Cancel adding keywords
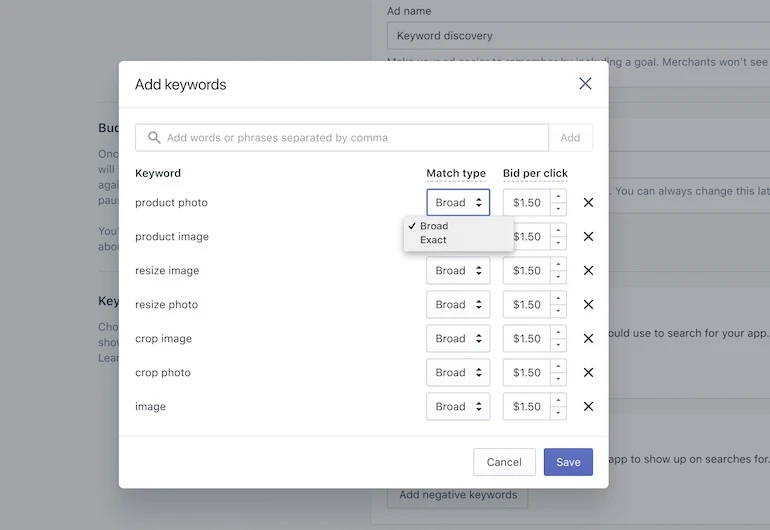The width and height of the screenshot is (770, 530). pyautogui.click(x=504, y=462)
